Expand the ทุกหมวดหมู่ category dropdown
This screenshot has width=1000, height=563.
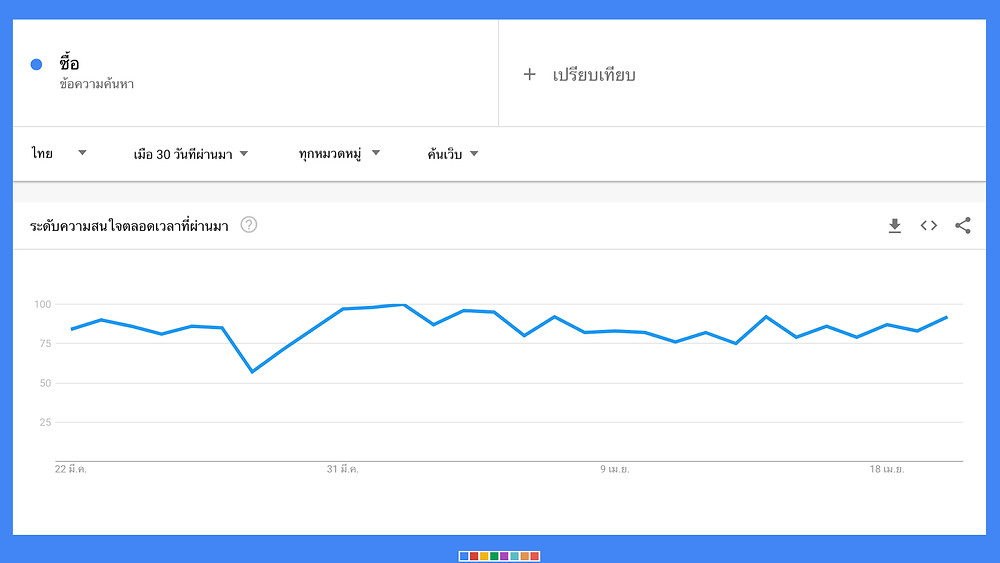point(339,154)
